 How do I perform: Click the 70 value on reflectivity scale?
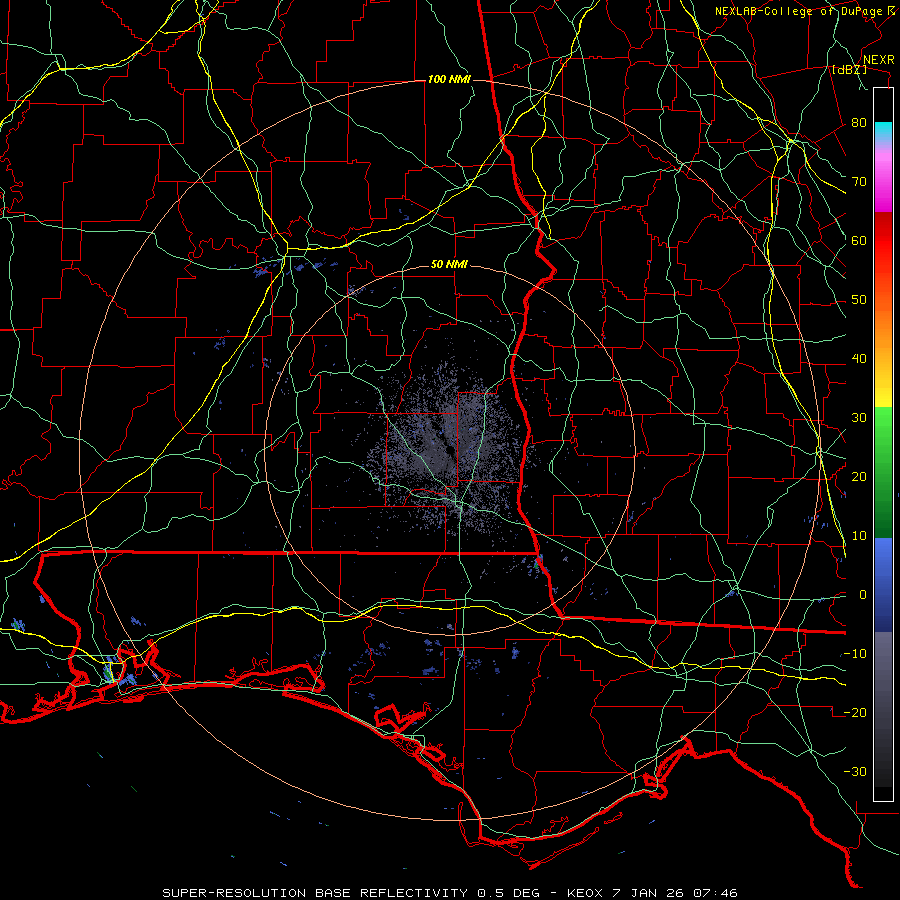(x=859, y=182)
